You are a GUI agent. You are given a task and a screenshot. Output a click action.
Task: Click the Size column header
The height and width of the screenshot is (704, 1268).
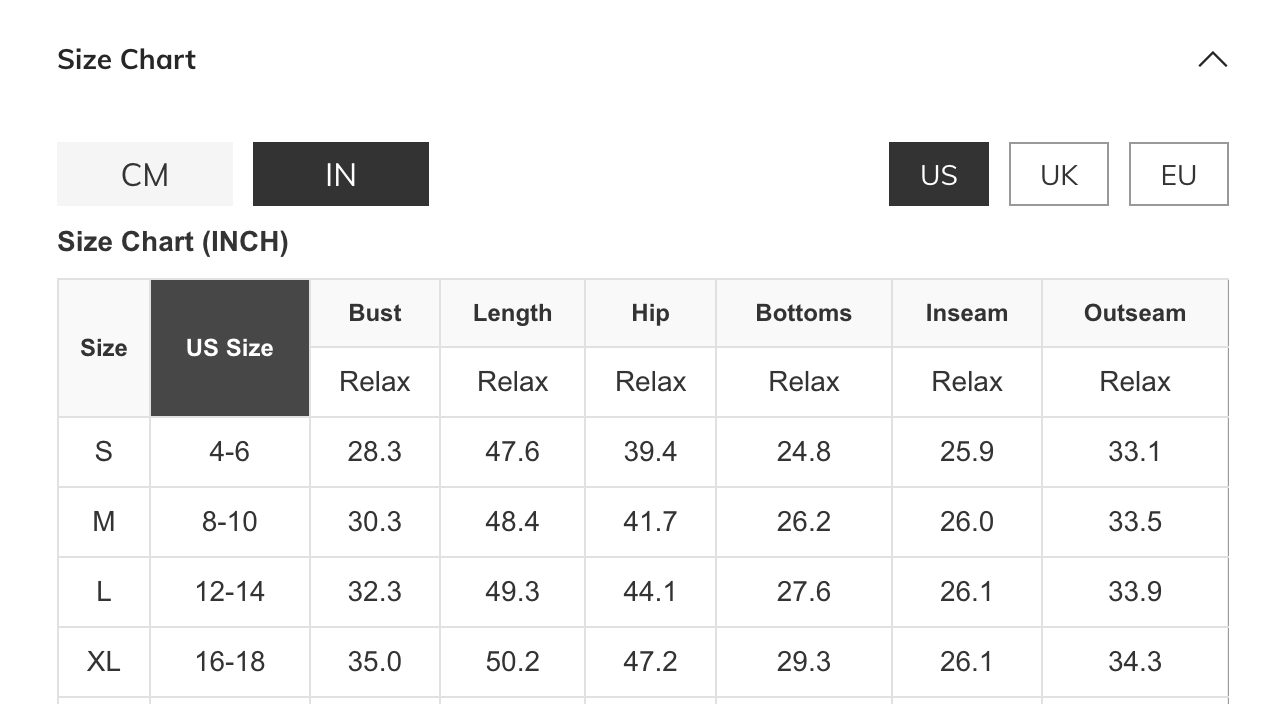(x=104, y=348)
